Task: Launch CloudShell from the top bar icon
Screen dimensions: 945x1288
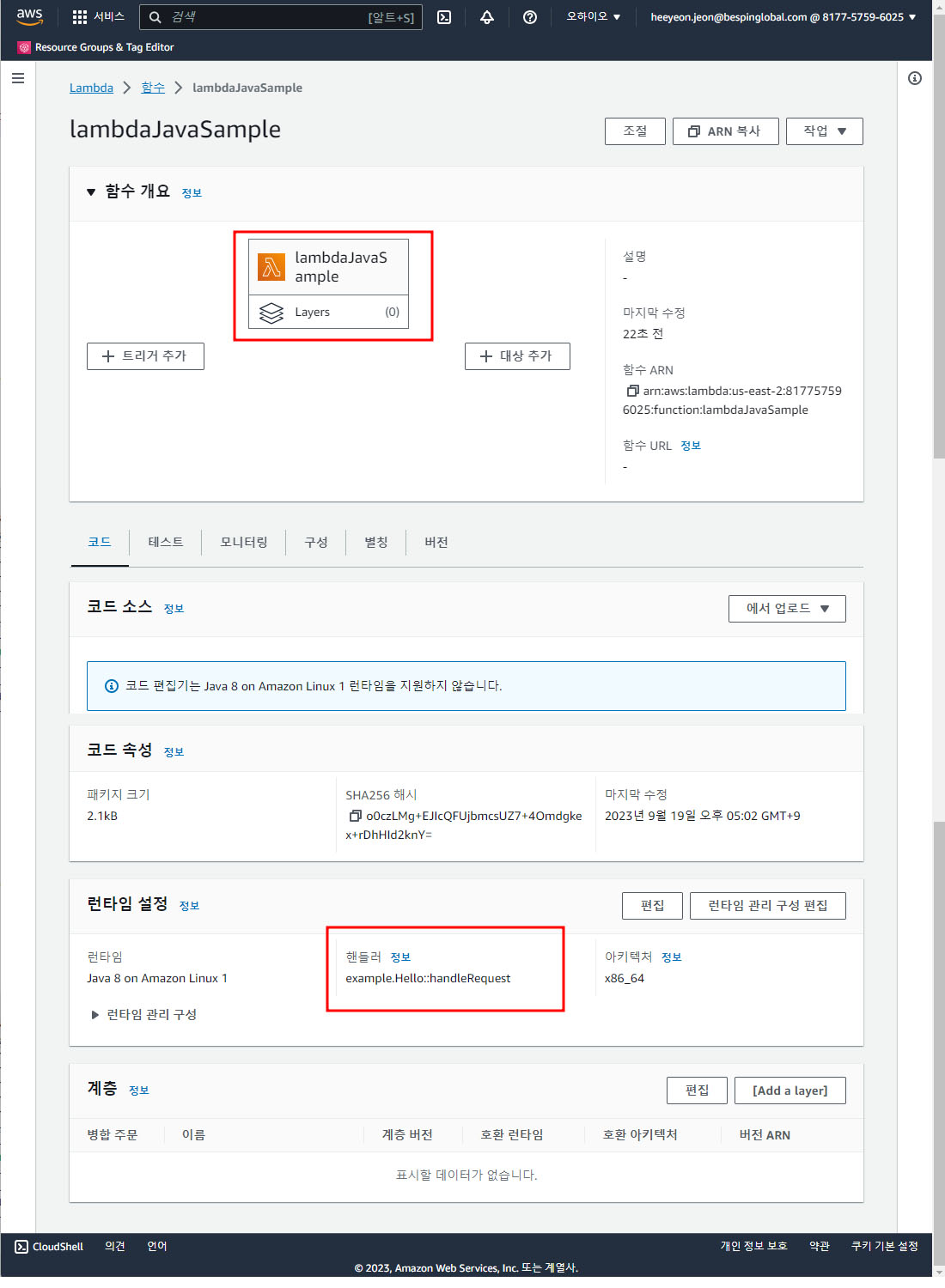Action: point(444,17)
